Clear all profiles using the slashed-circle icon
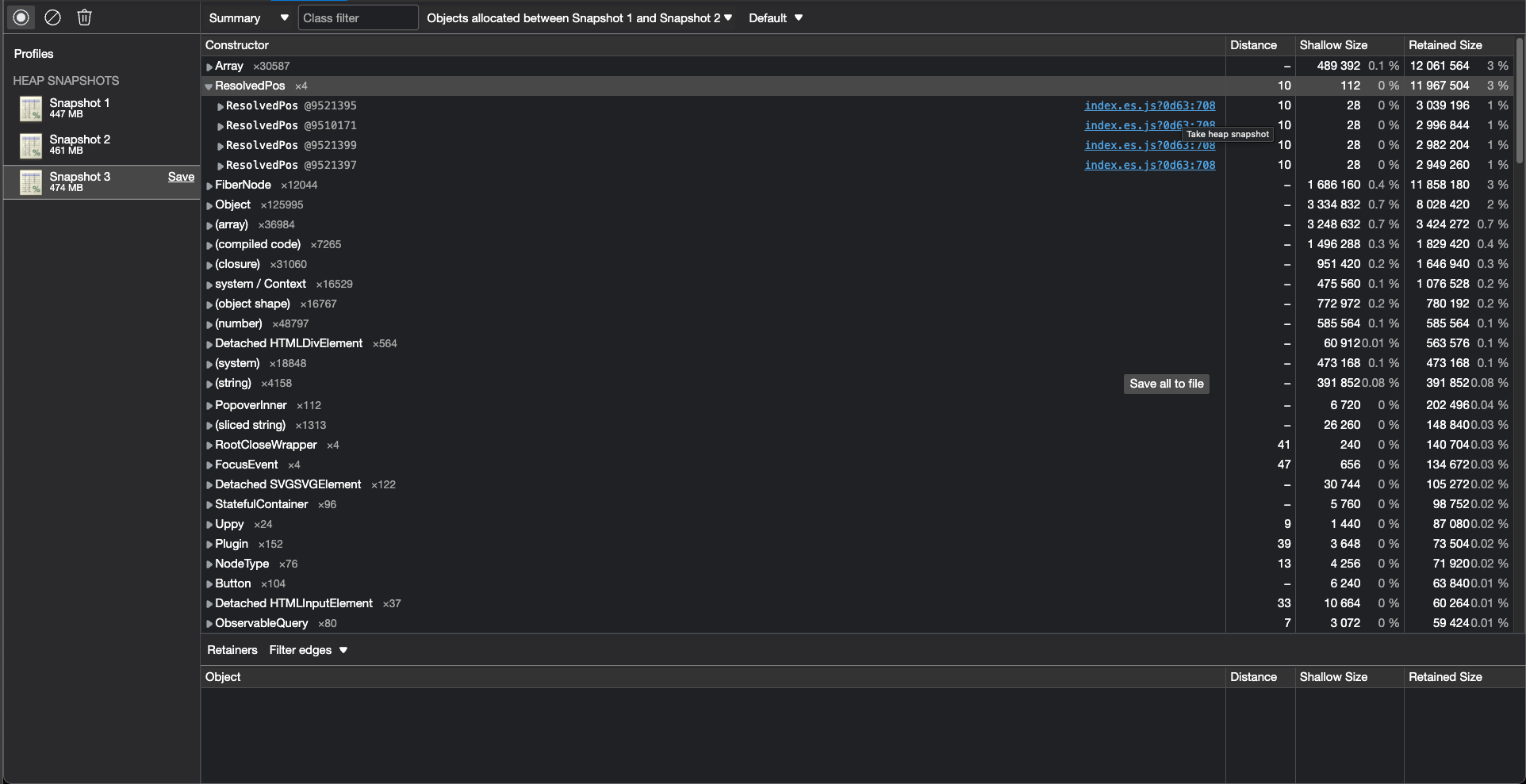 click(52, 17)
